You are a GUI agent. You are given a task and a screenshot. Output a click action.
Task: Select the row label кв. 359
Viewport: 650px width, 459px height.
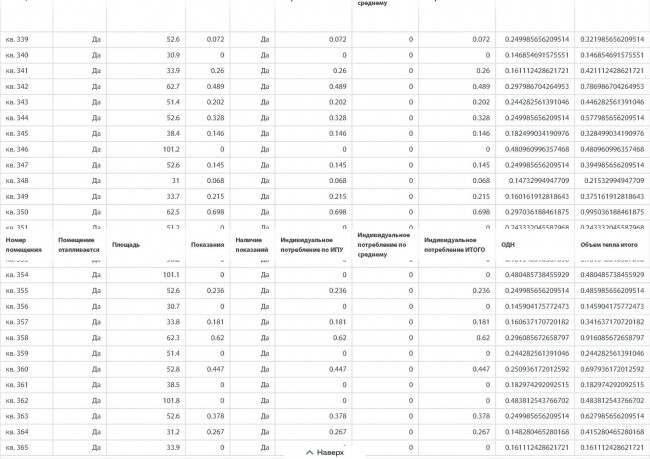[17, 353]
